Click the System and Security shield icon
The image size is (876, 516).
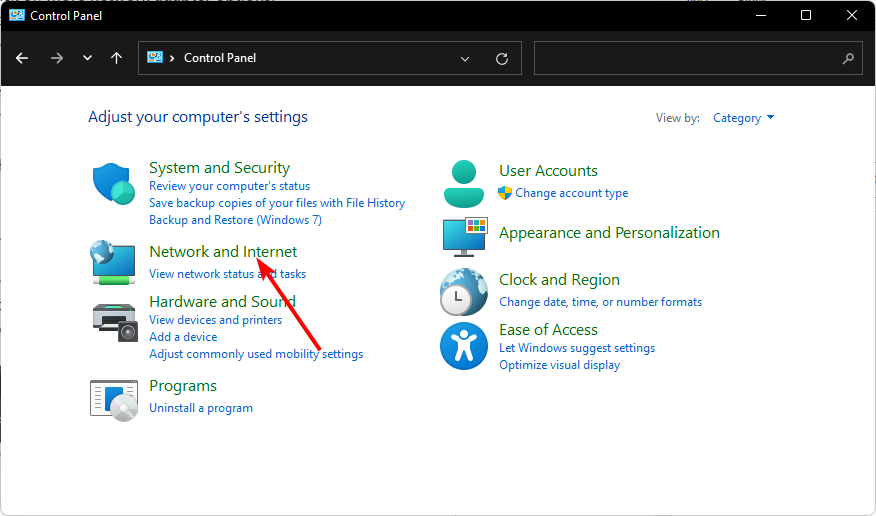coord(113,184)
